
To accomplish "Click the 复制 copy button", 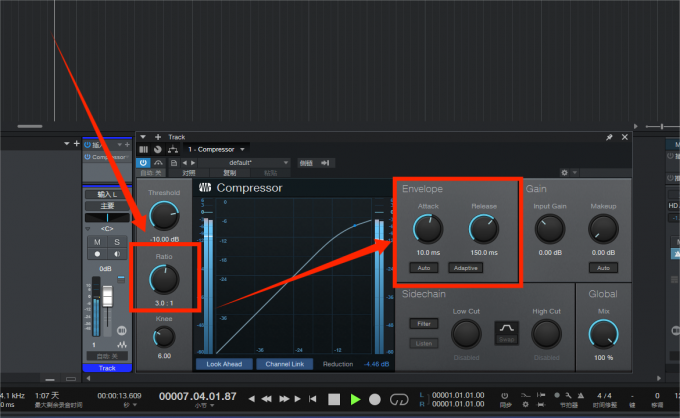I will (x=229, y=173).
